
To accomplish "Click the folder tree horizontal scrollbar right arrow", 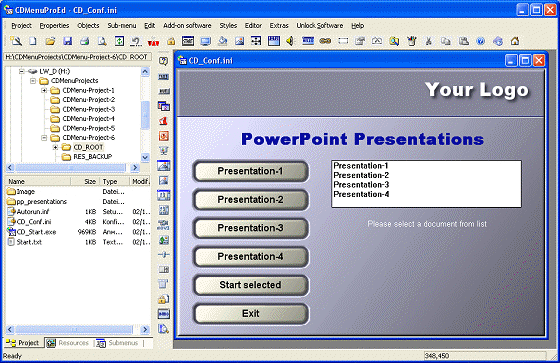I will point(135,167).
